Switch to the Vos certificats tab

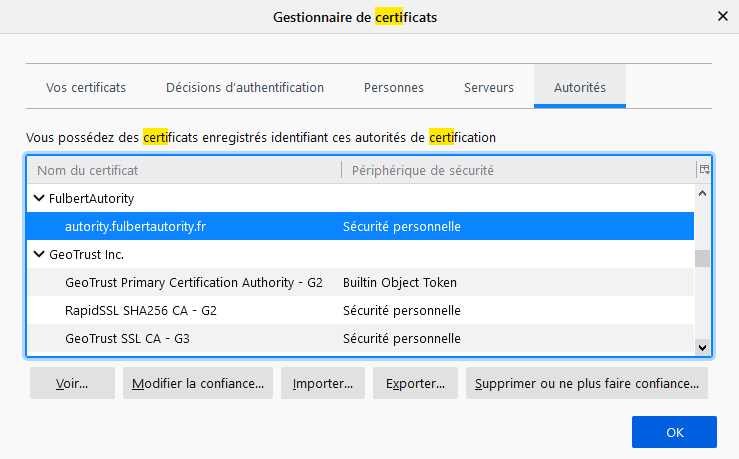coord(86,88)
